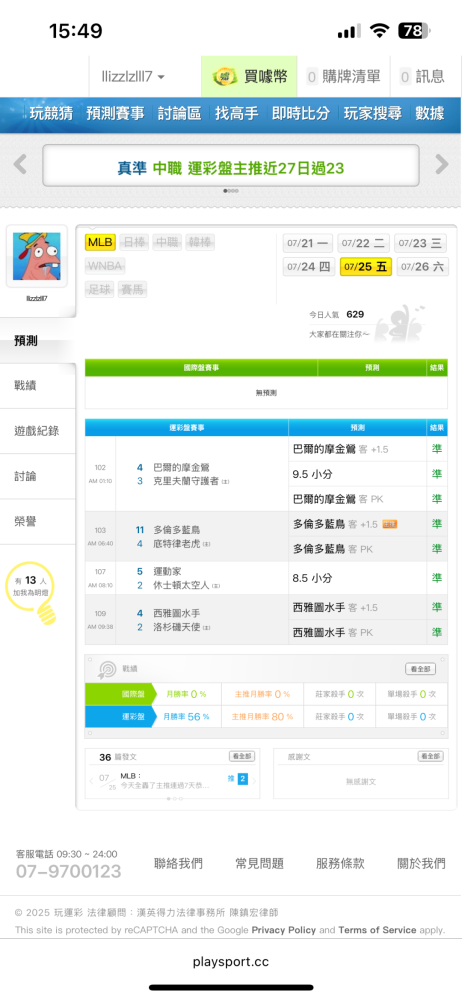The height and width of the screenshot is (1000, 462).
Task: Open 遊戲紀錄 sidebar tab
Action: 38,431
